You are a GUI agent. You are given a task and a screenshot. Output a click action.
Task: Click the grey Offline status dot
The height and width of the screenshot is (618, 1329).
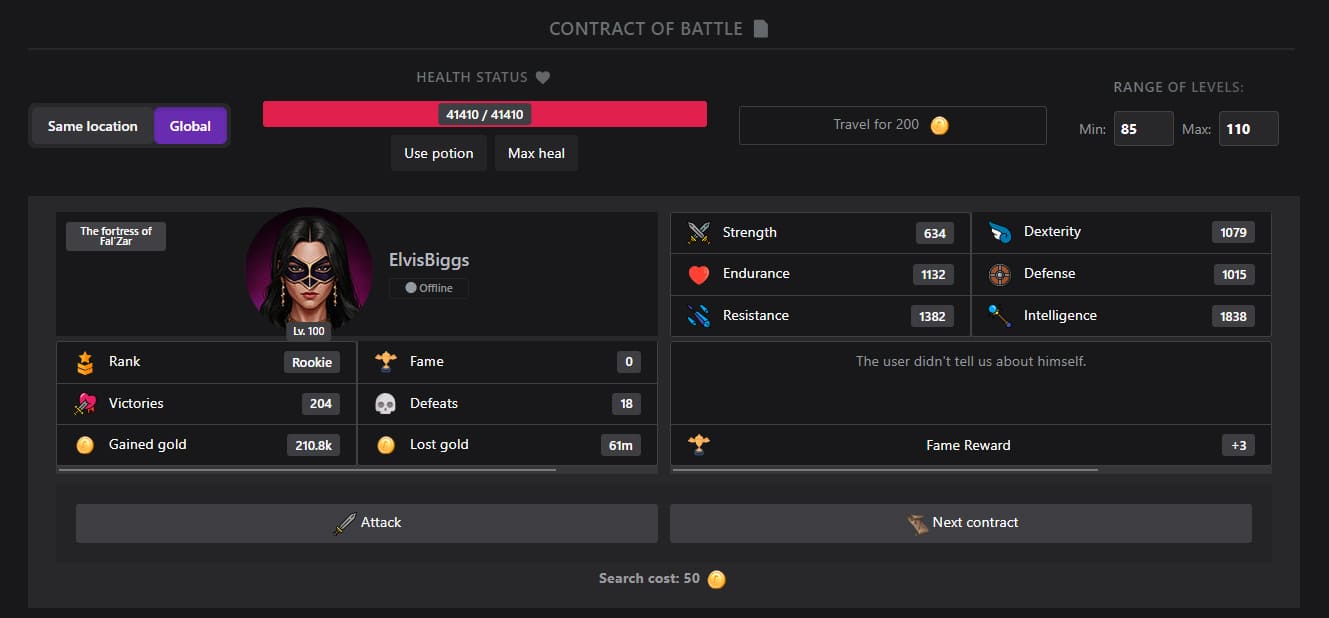tap(410, 288)
